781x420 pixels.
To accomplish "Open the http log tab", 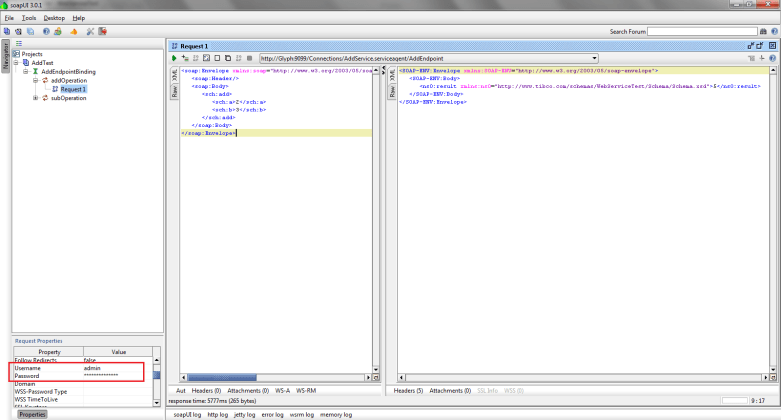I will [218, 415].
